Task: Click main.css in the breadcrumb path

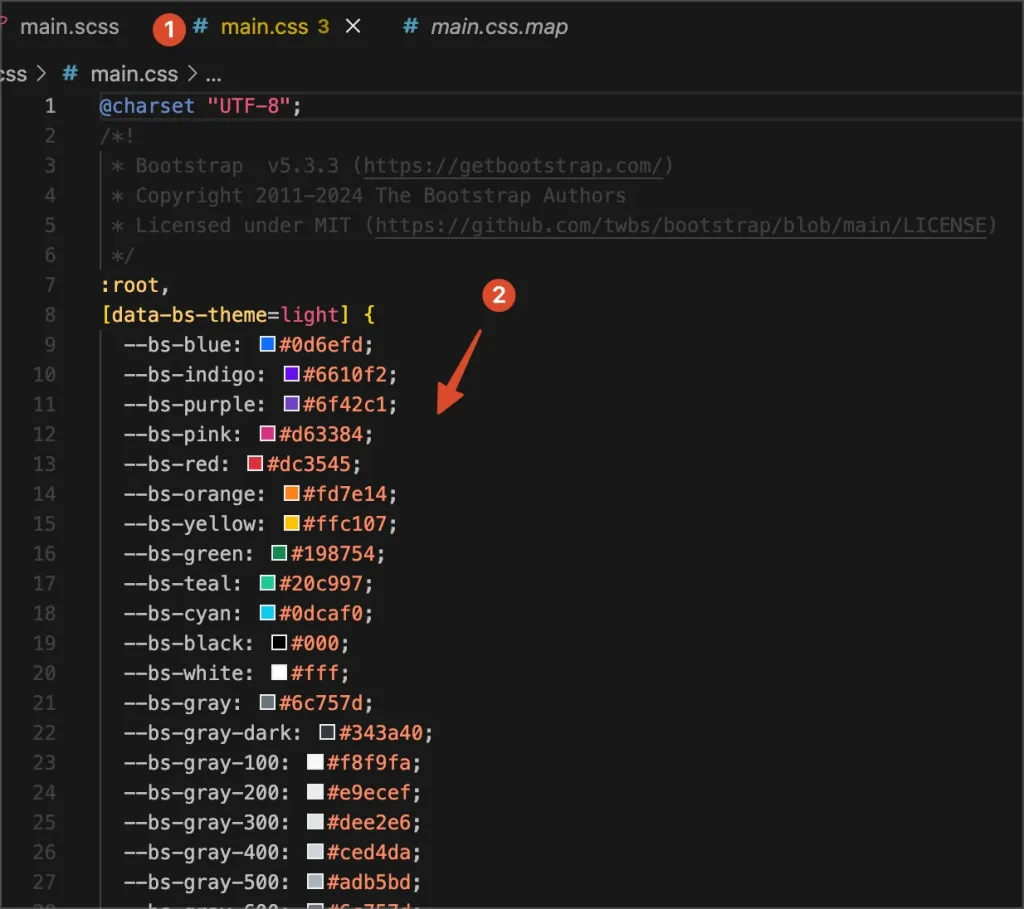Action: [133, 74]
